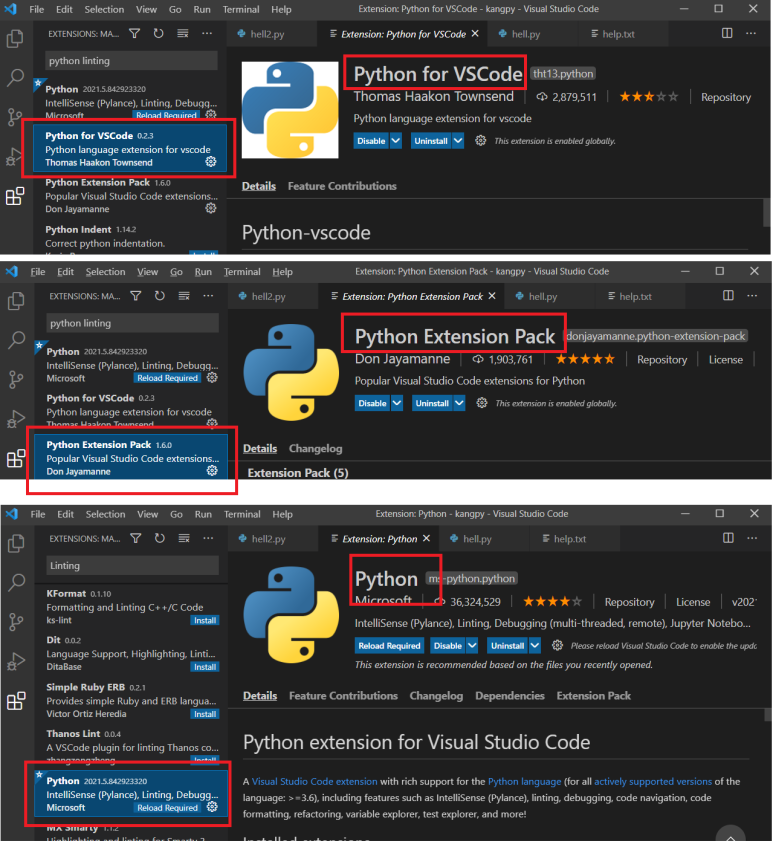Screen dimensions: 773x844
Task: Open Search icon in top window activity bar
Action: click(x=15, y=77)
